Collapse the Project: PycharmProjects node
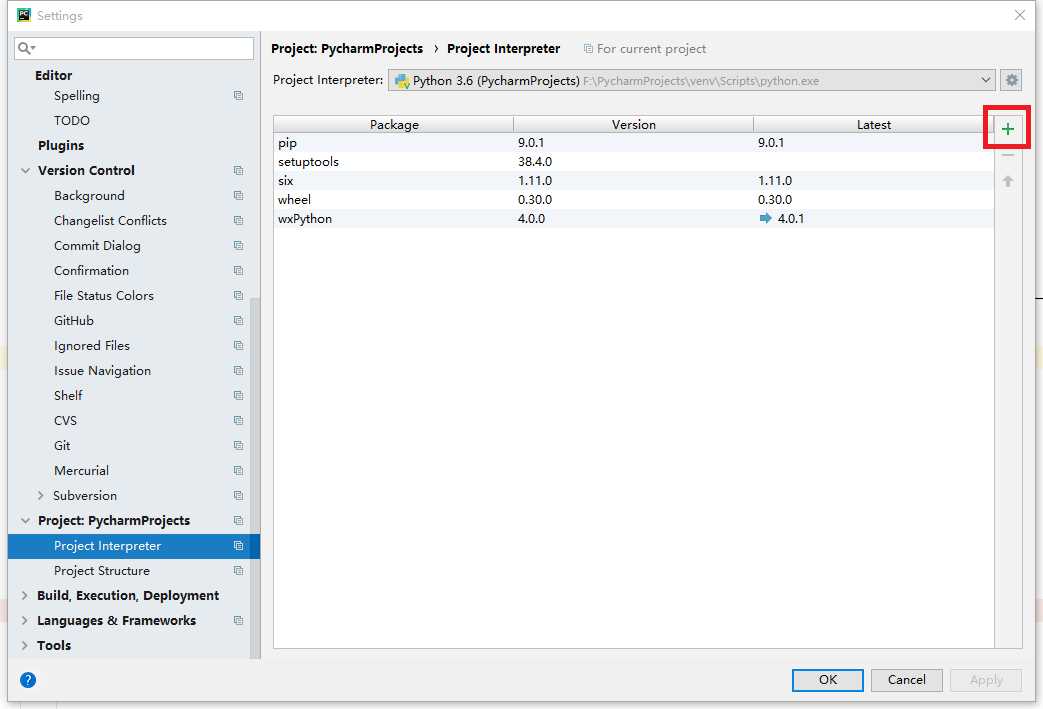This screenshot has height=709, width=1043. (25, 521)
